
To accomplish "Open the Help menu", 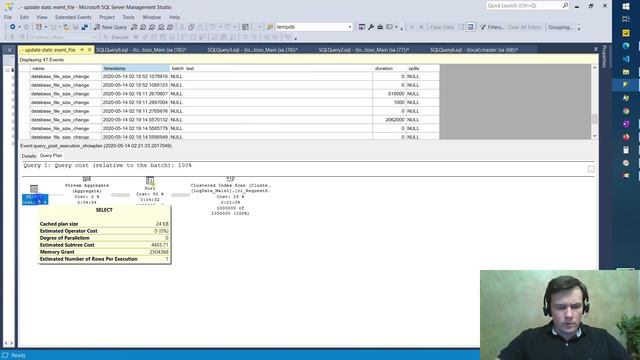I will [175, 17].
